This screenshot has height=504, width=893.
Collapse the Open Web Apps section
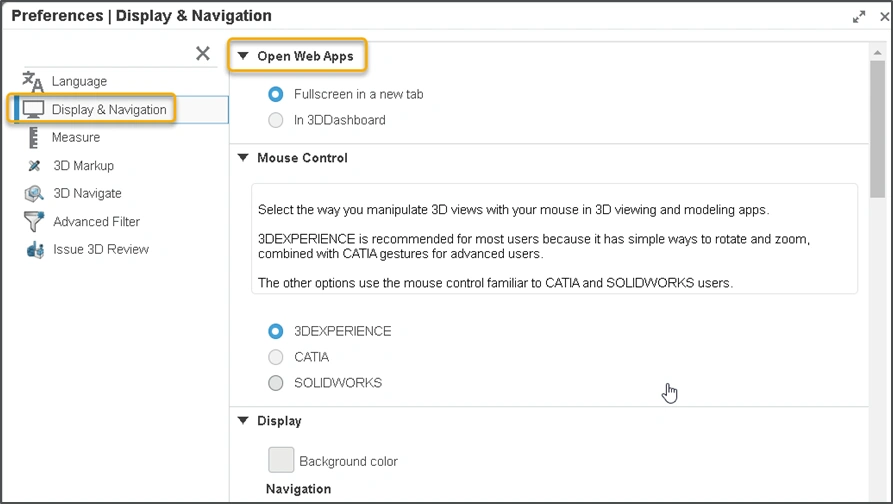pos(243,56)
